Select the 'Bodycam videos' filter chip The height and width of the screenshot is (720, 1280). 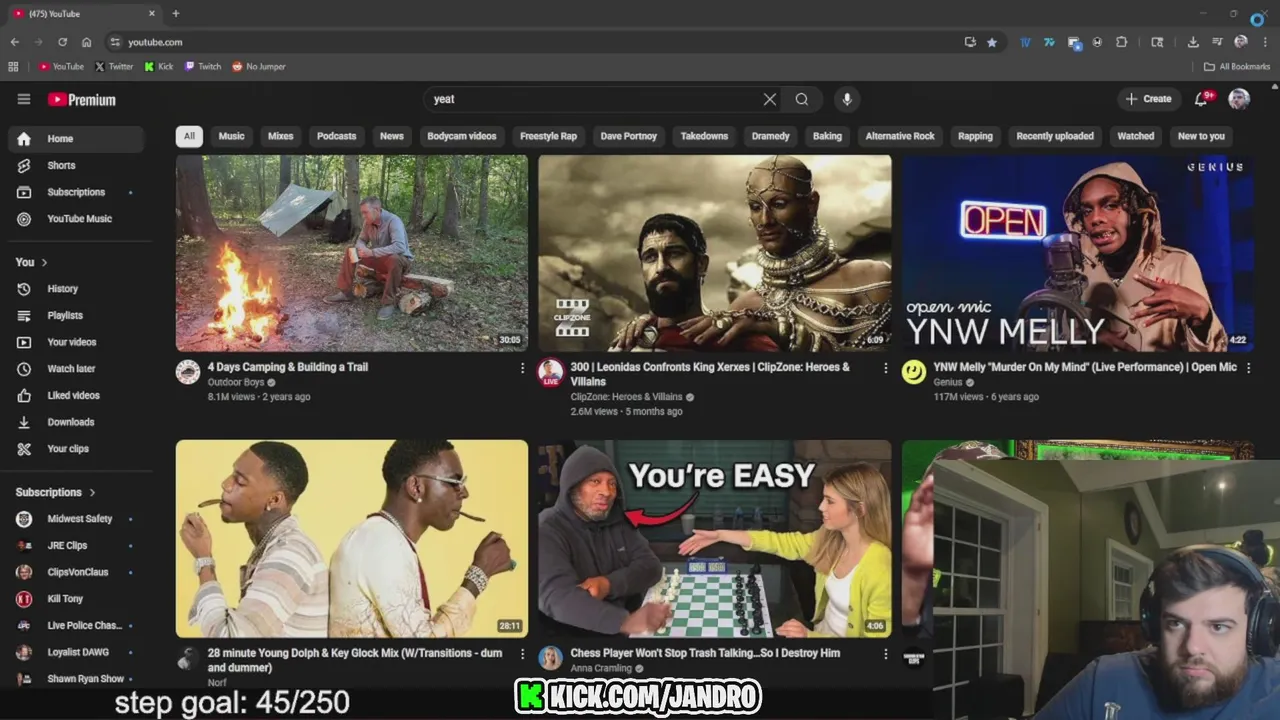point(462,136)
